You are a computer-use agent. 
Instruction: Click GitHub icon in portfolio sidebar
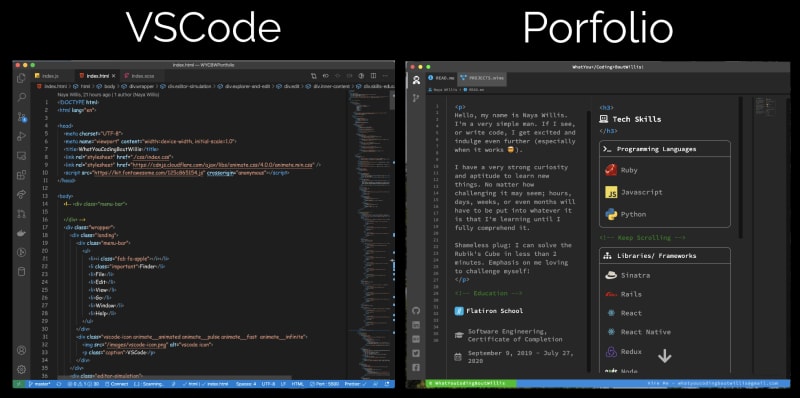point(416,310)
